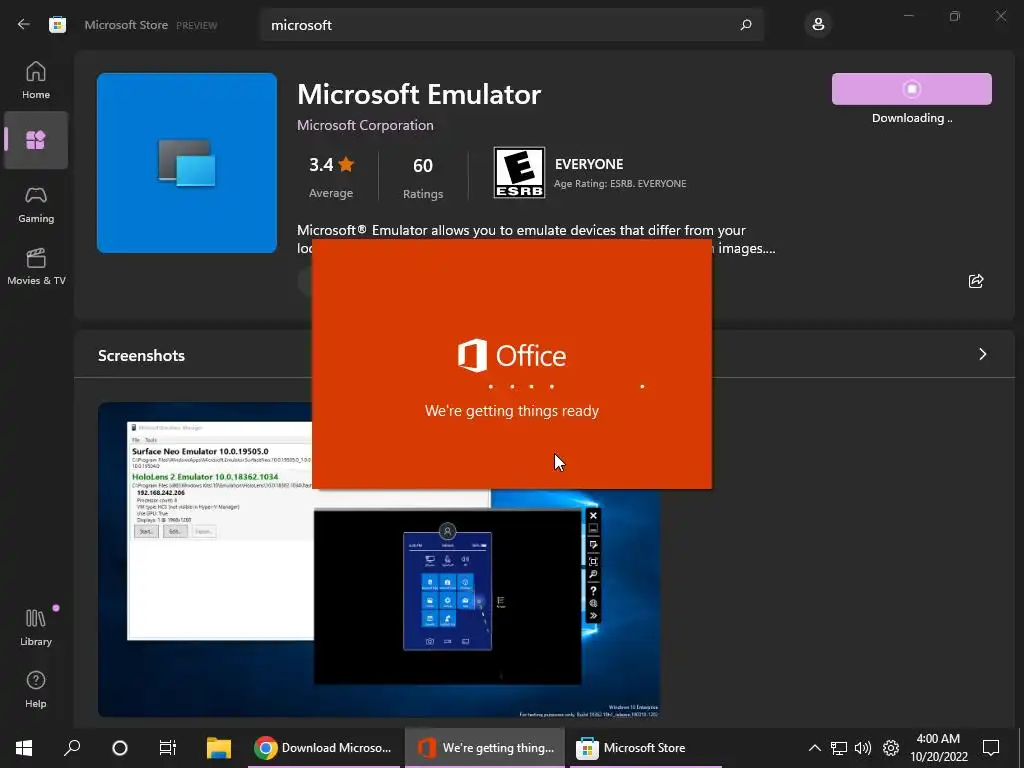Click the Screenshots section heading
This screenshot has height=768, width=1024.
(x=141, y=355)
